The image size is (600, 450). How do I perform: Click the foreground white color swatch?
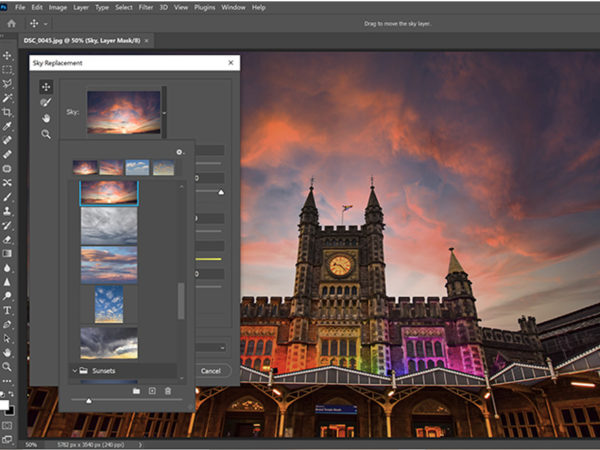pyautogui.click(x=3, y=405)
